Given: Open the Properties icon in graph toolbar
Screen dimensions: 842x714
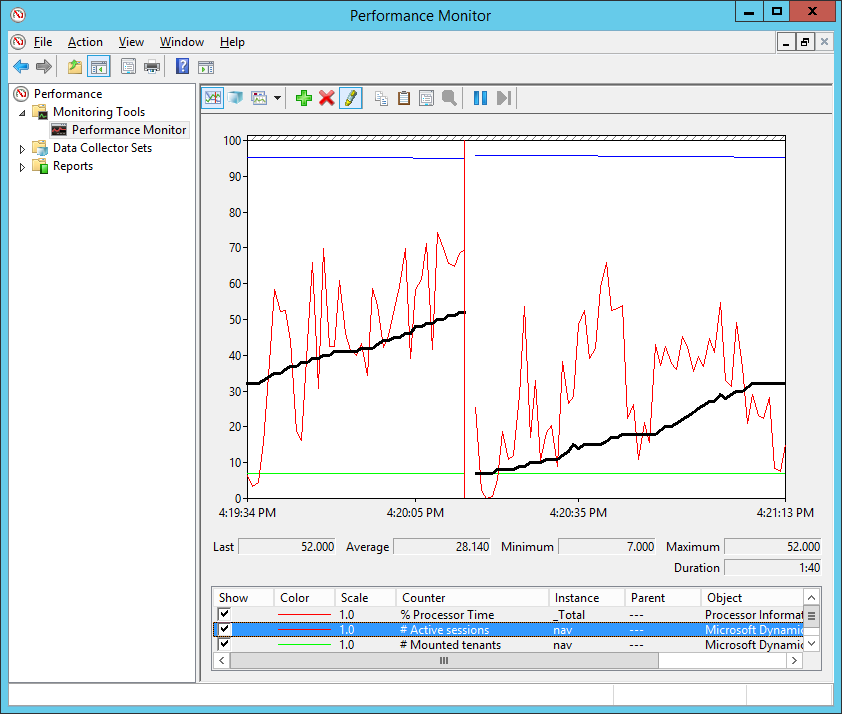Looking at the screenshot, I should pyautogui.click(x=426, y=98).
